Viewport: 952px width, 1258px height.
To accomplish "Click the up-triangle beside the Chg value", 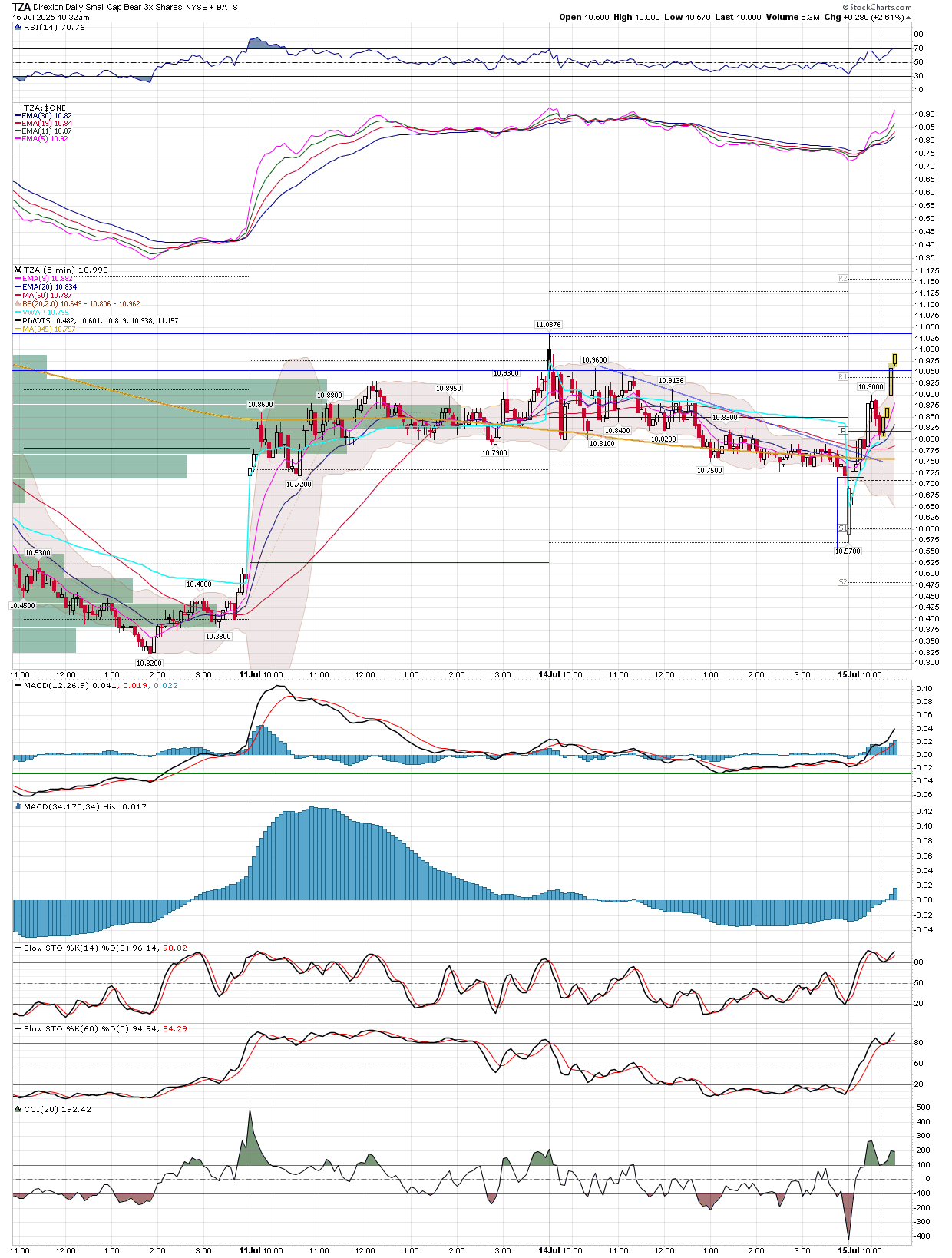I will tap(909, 18).
